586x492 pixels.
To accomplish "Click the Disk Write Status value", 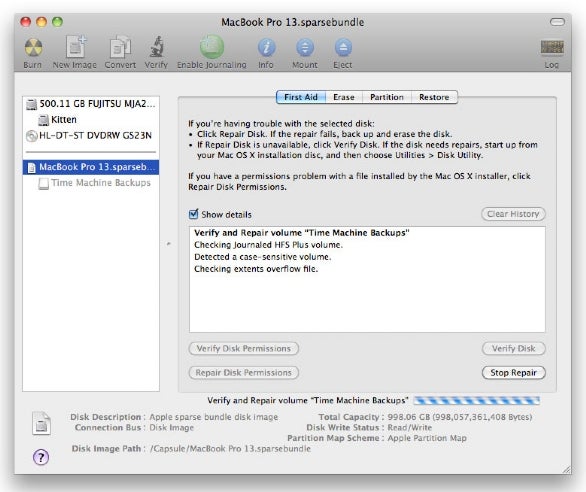I will click(x=410, y=427).
